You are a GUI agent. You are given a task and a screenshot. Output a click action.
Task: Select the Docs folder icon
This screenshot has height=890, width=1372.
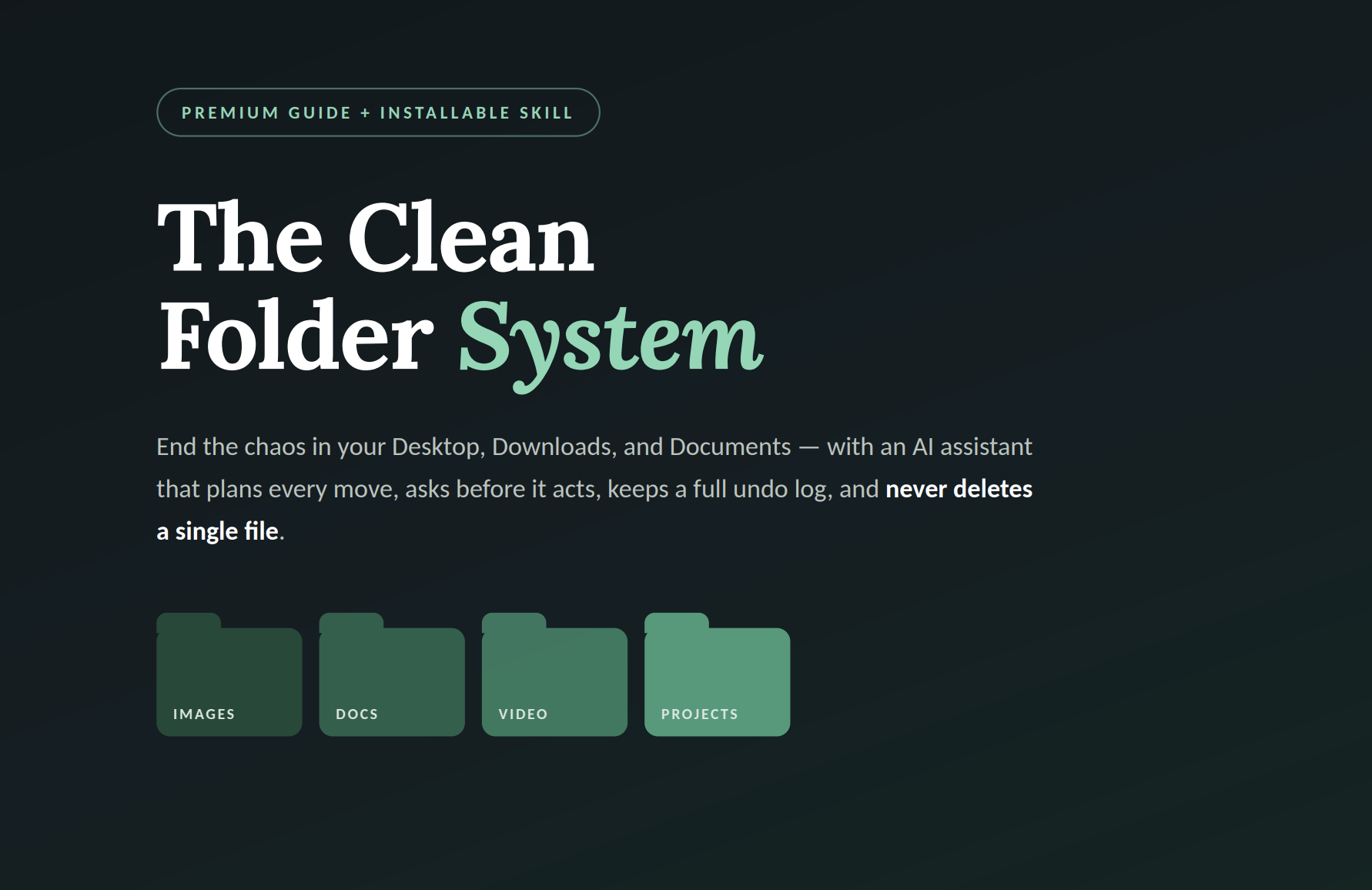[392, 674]
